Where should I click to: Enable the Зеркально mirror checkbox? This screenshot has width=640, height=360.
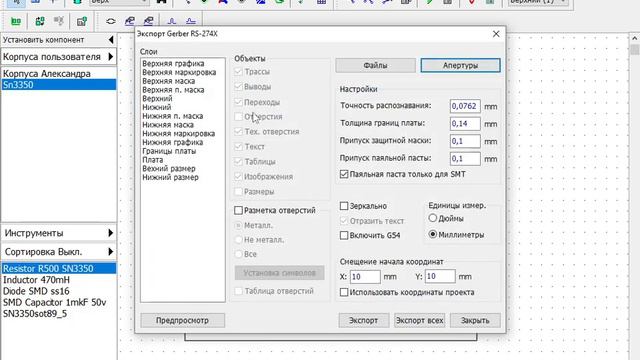coord(344,206)
